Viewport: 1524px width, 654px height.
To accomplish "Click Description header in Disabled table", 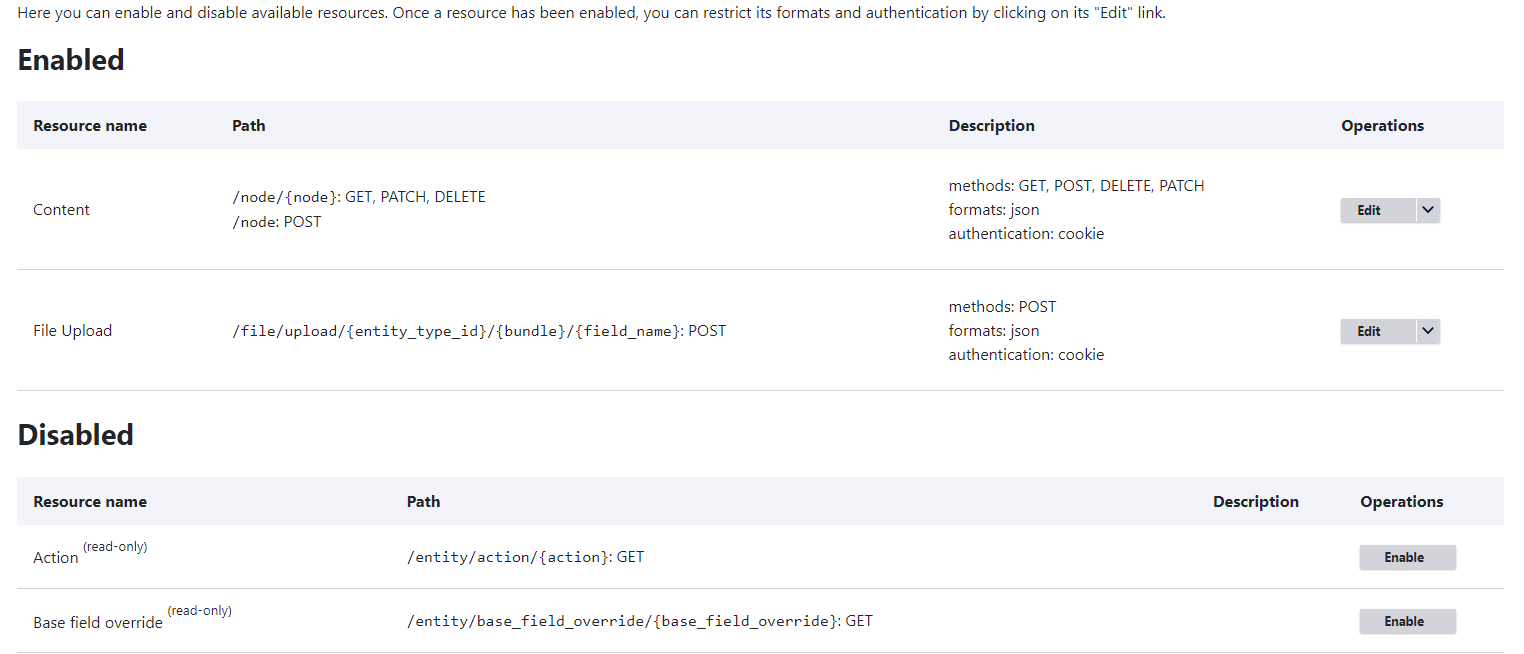I will pyautogui.click(x=1256, y=502).
